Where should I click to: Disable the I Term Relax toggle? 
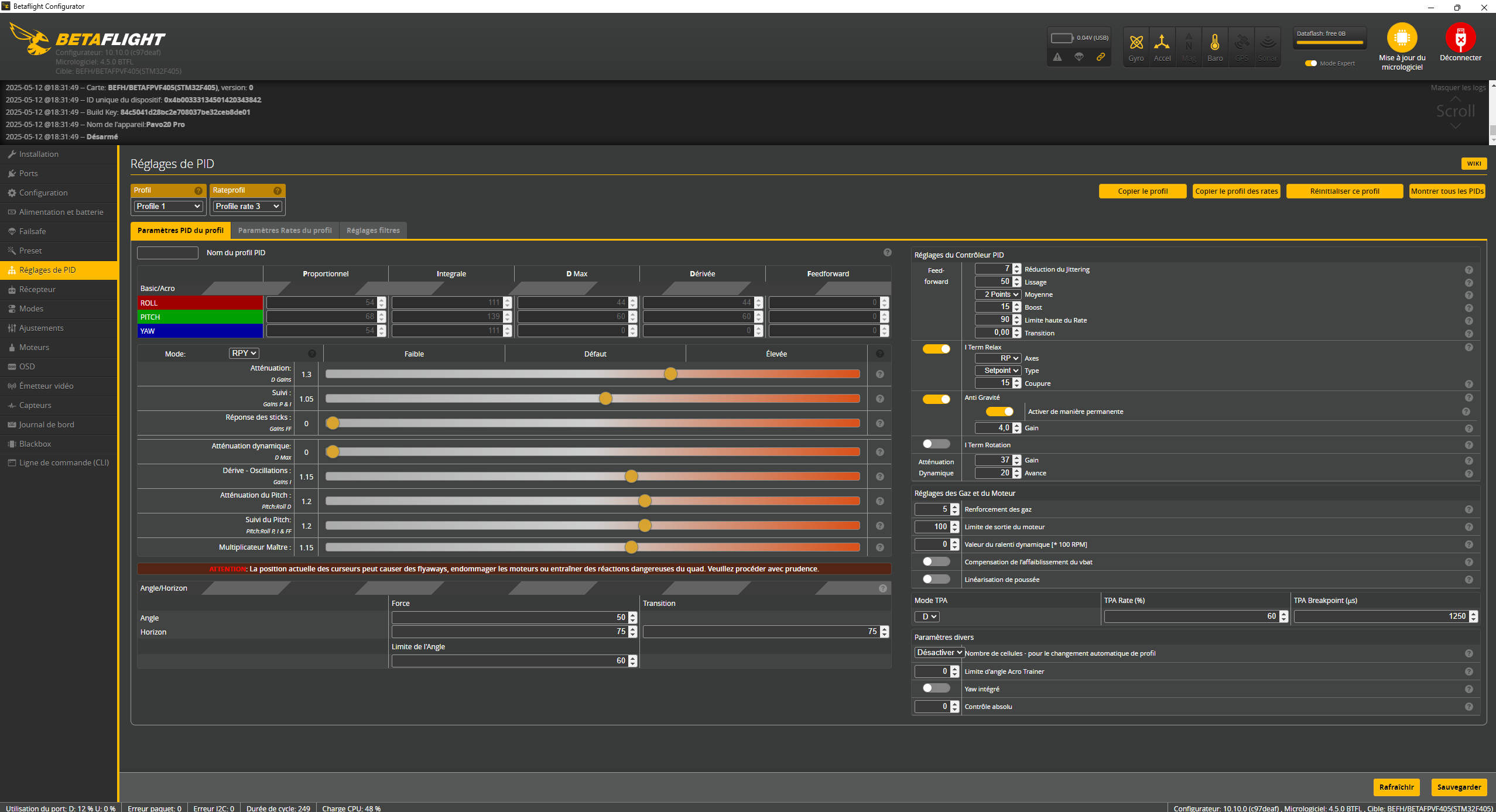coord(936,349)
